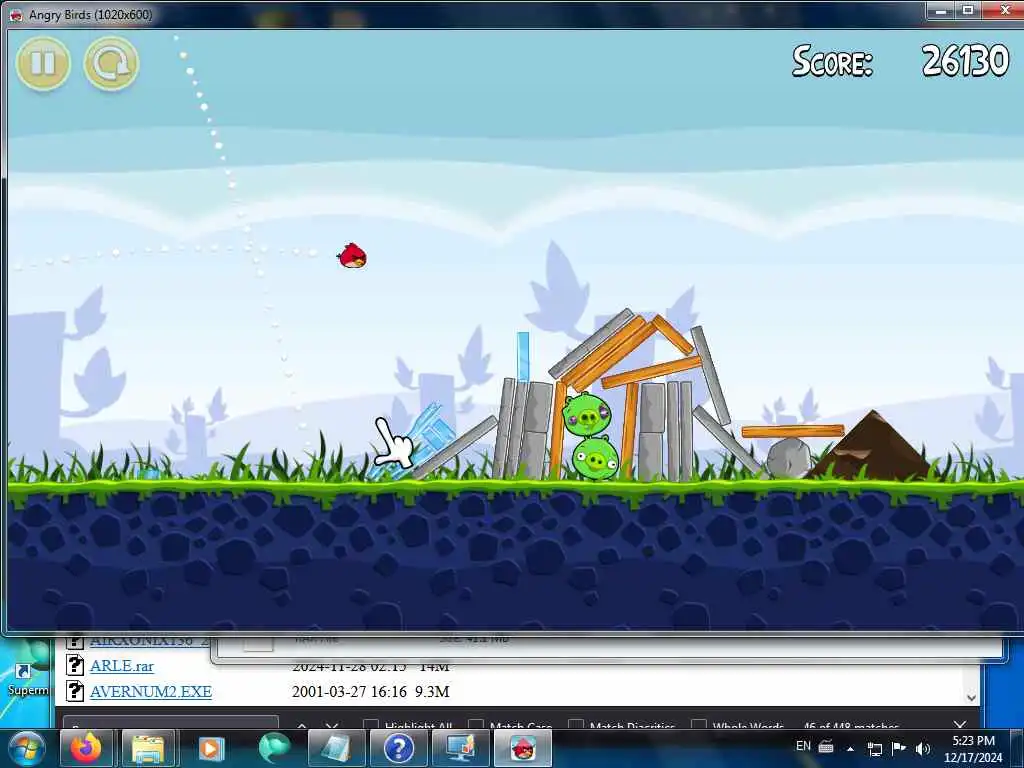The width and height of the screenshot is (1024, 768).
Task: Click the browser scrollbar down arrow
Action: point(971,697)
